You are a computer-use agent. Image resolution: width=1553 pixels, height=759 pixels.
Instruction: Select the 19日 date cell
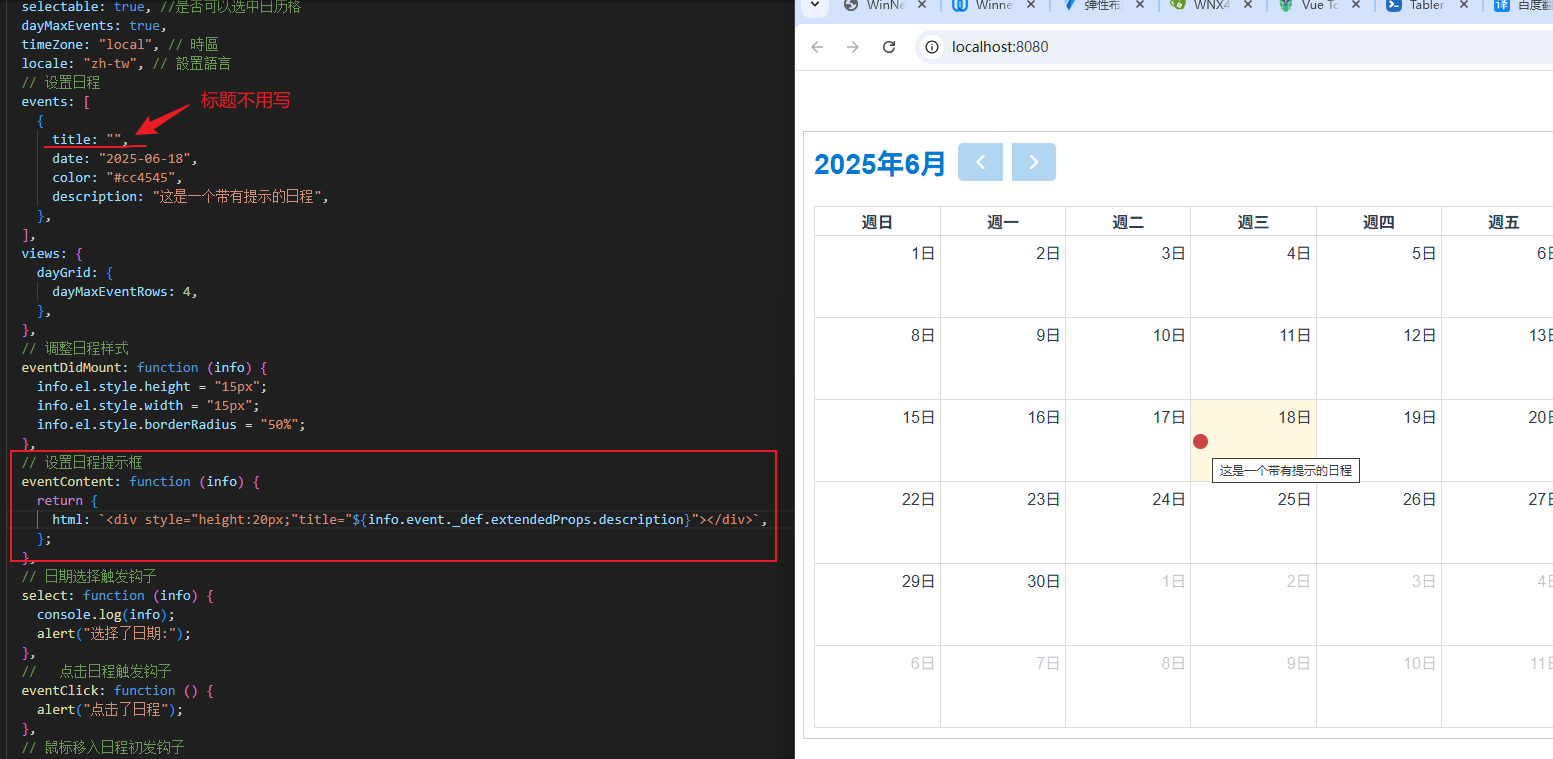pyautogui.click(x=1379, y=440)
